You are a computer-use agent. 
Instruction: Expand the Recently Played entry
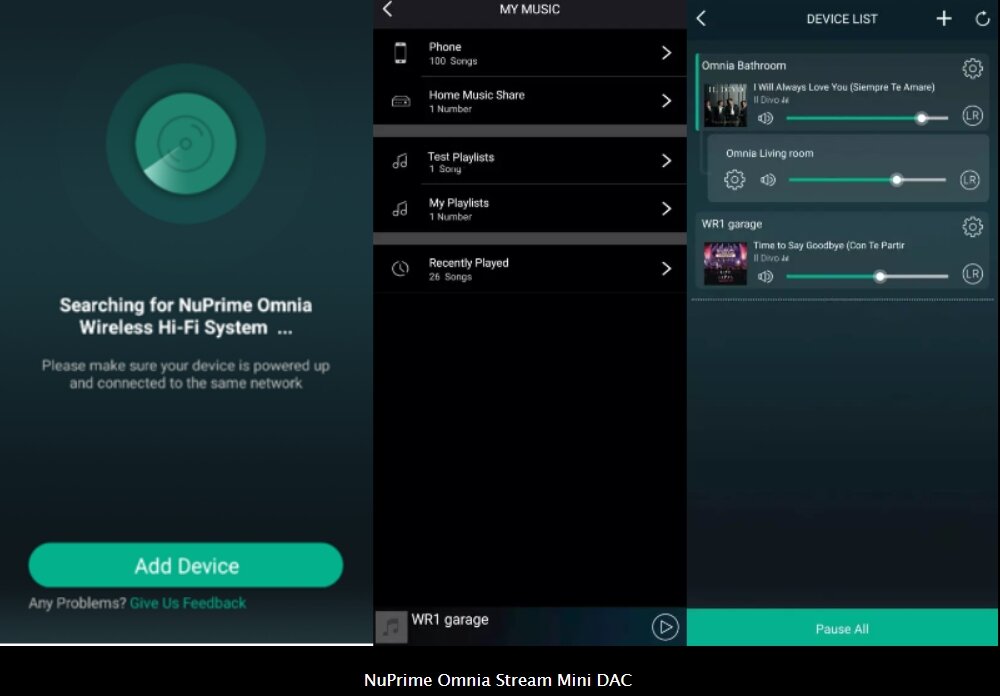[x=666, y=269]
